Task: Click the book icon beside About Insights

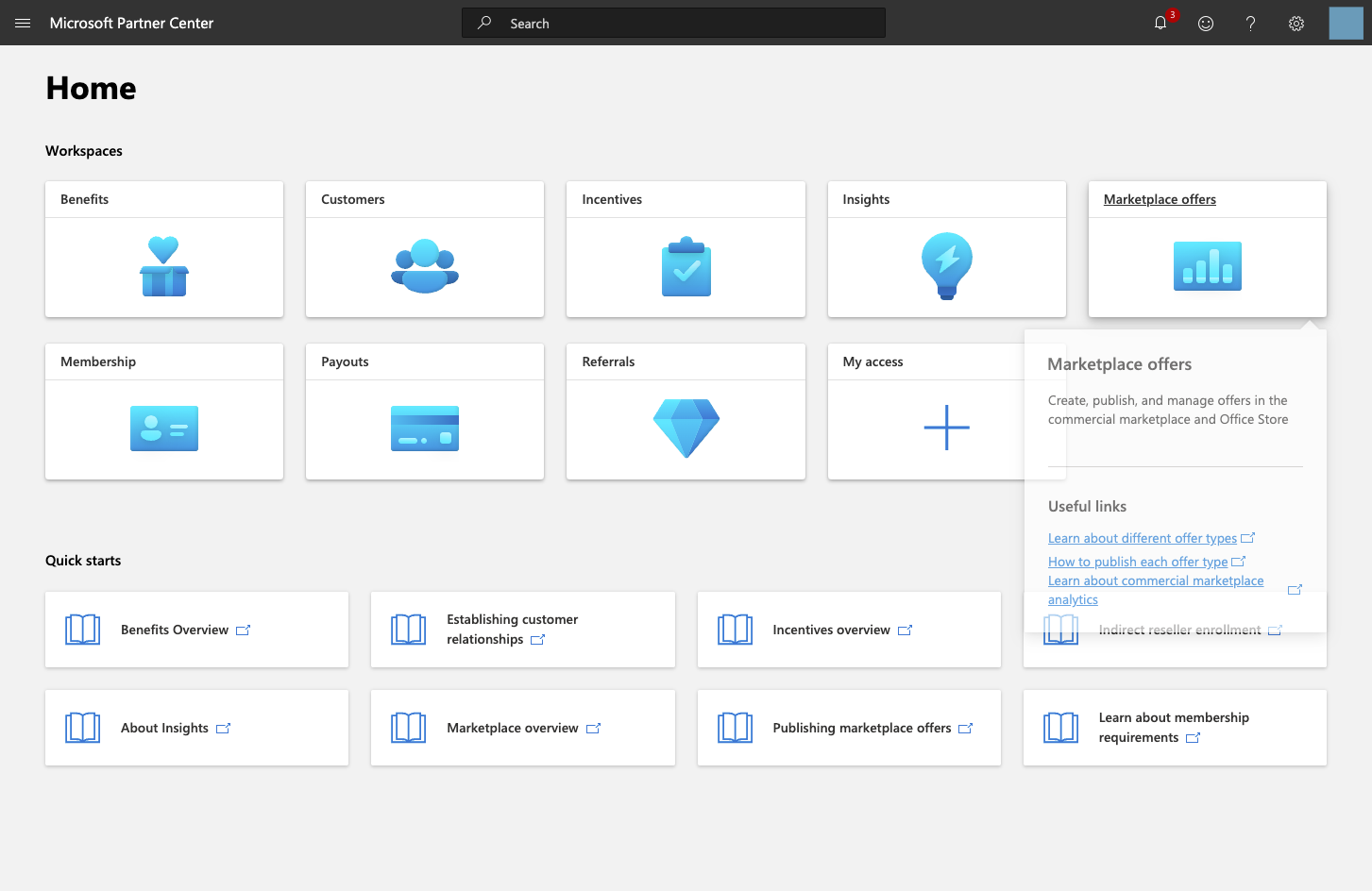Action: tap(83, 728)
